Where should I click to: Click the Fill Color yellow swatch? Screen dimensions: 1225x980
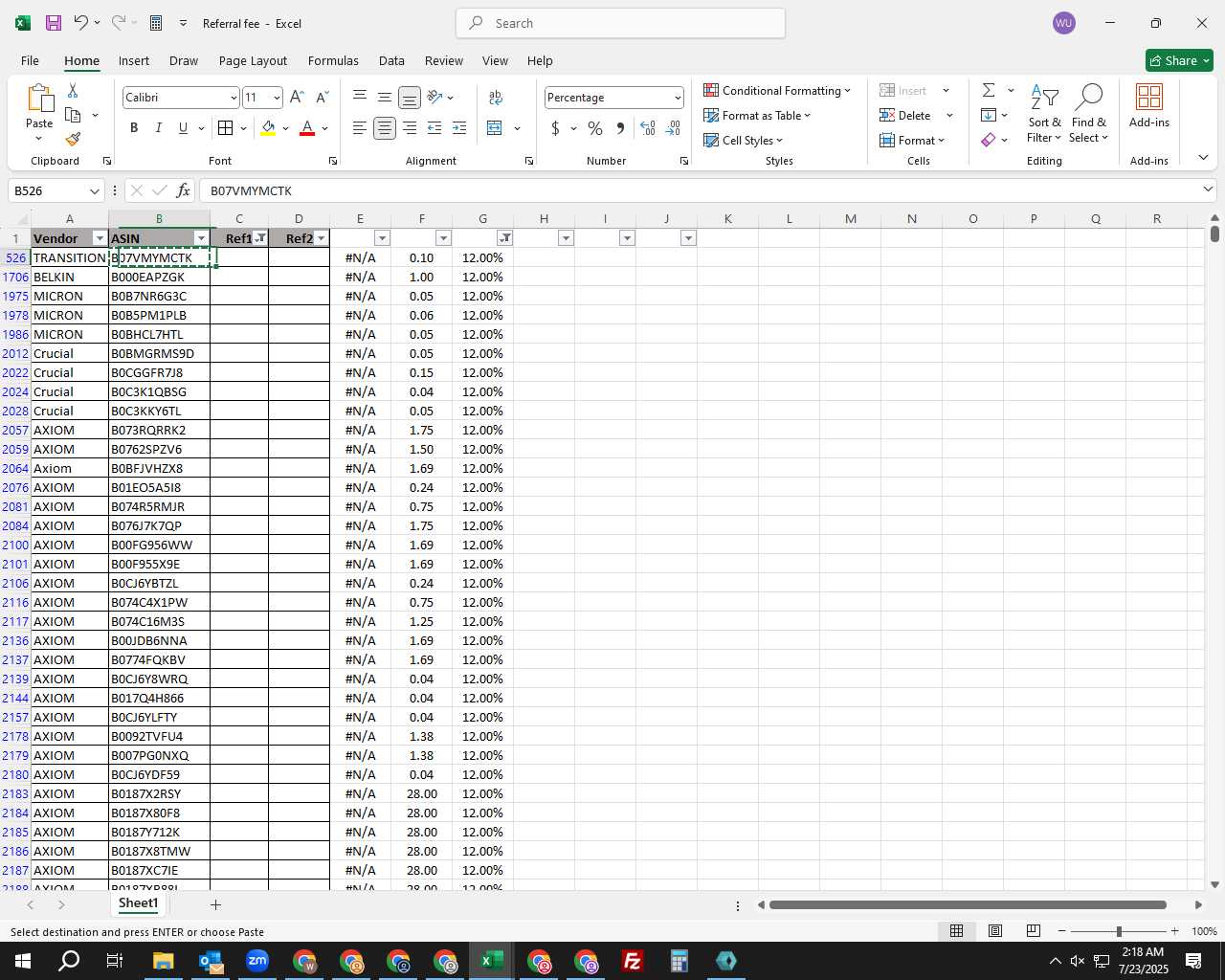(268, 128)
